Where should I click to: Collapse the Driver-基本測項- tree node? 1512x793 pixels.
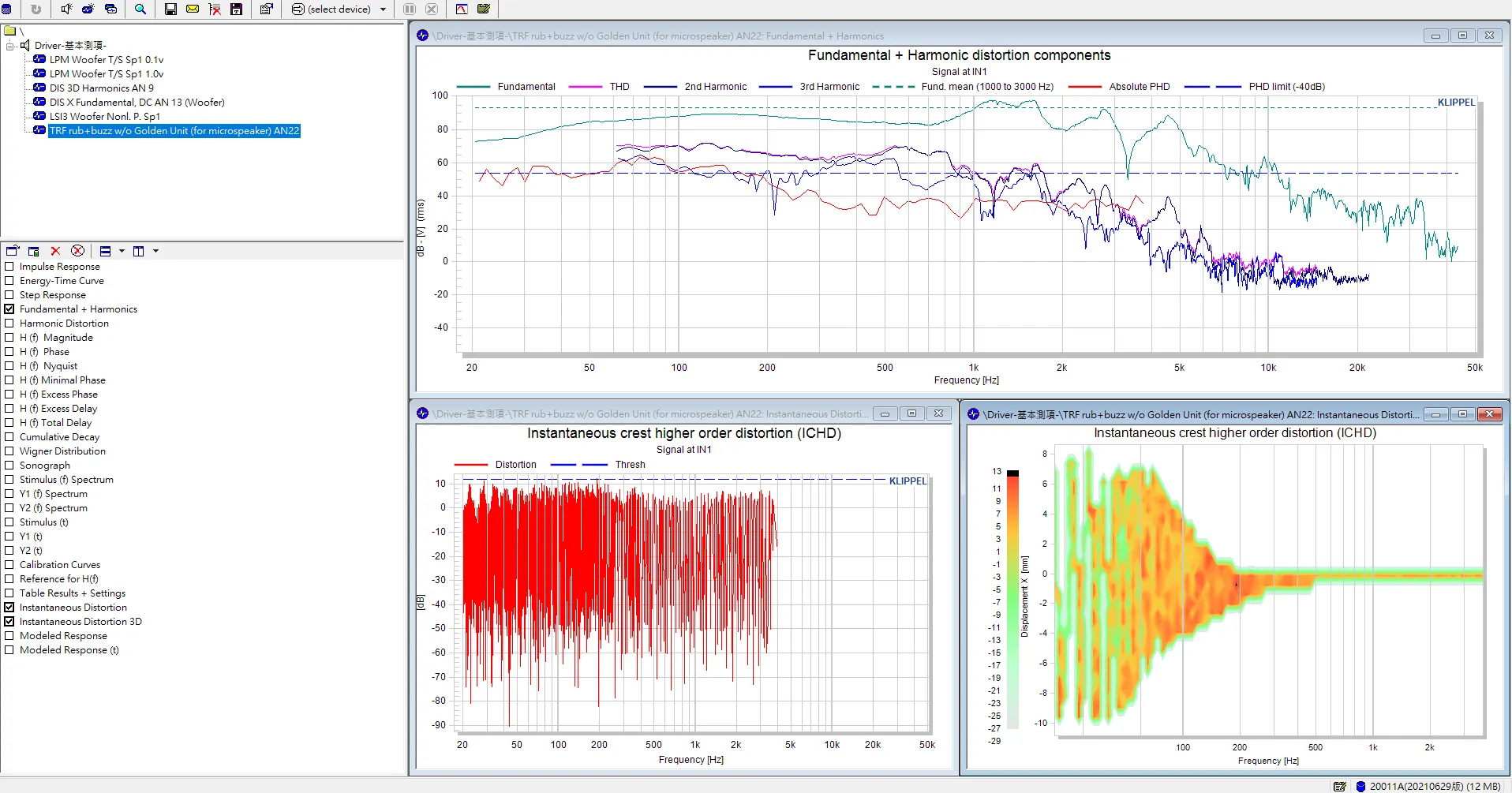point(9,46)
